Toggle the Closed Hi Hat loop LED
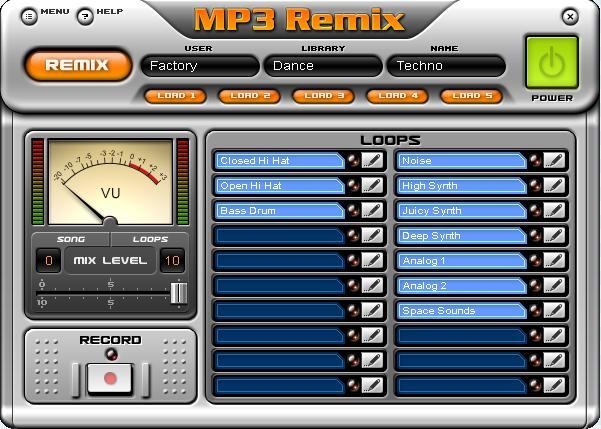601x429 pixels. [x=353, y=160]
